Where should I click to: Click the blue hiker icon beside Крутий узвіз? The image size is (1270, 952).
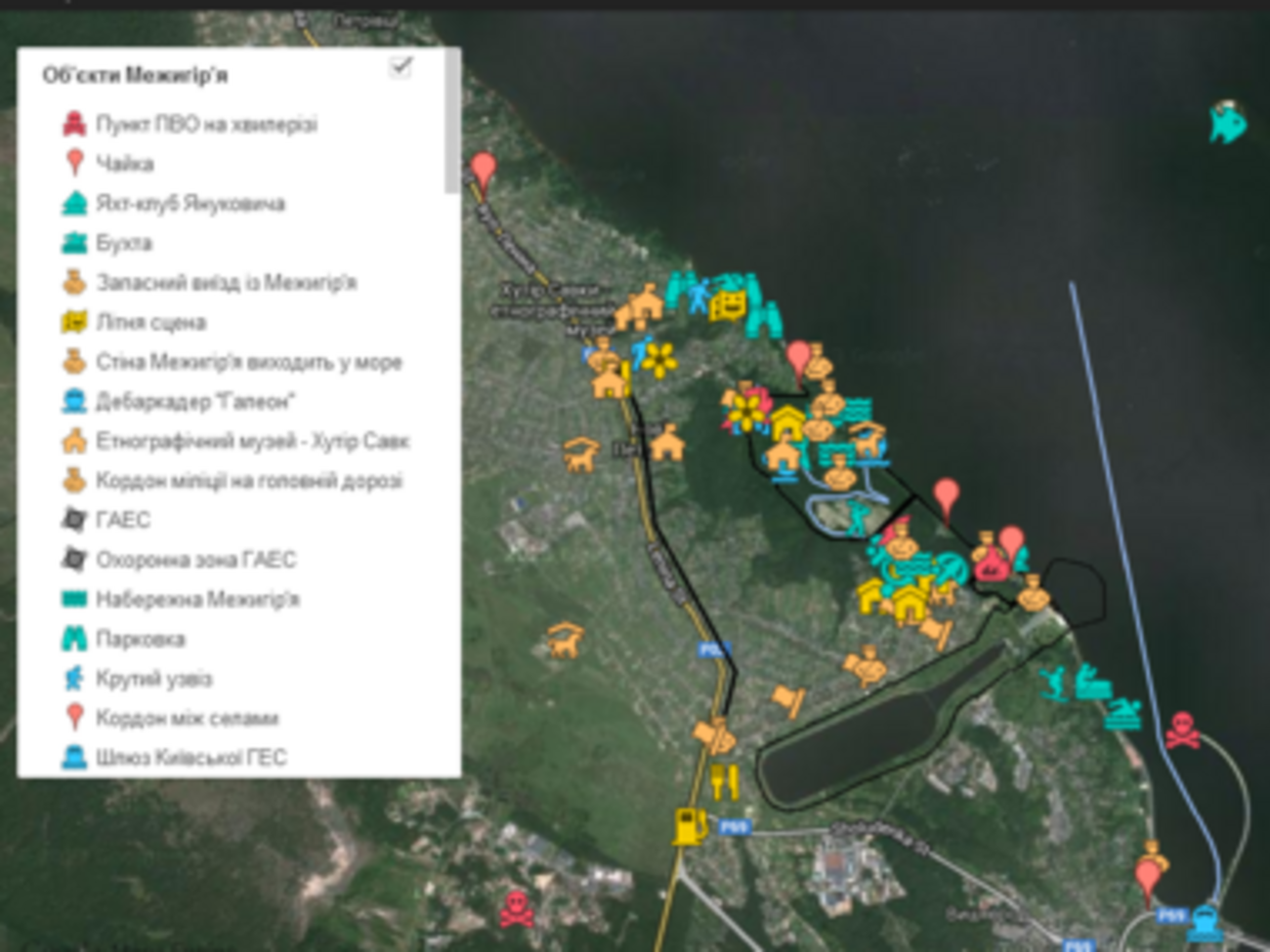click(x=74, y=678)
